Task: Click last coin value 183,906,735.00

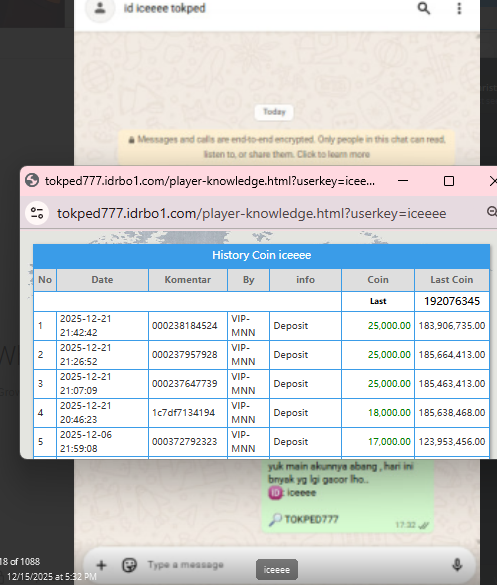Action: 452,326
